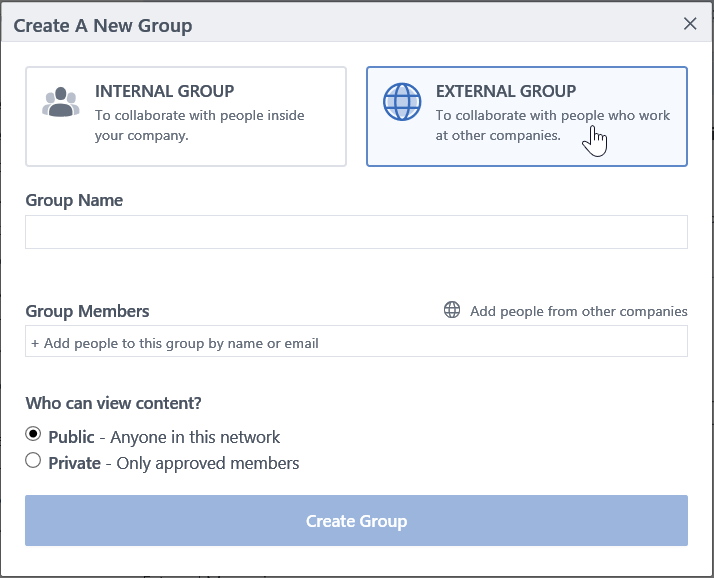
Task: Close the Create A New Group dialog
Action: pos(690,24)
